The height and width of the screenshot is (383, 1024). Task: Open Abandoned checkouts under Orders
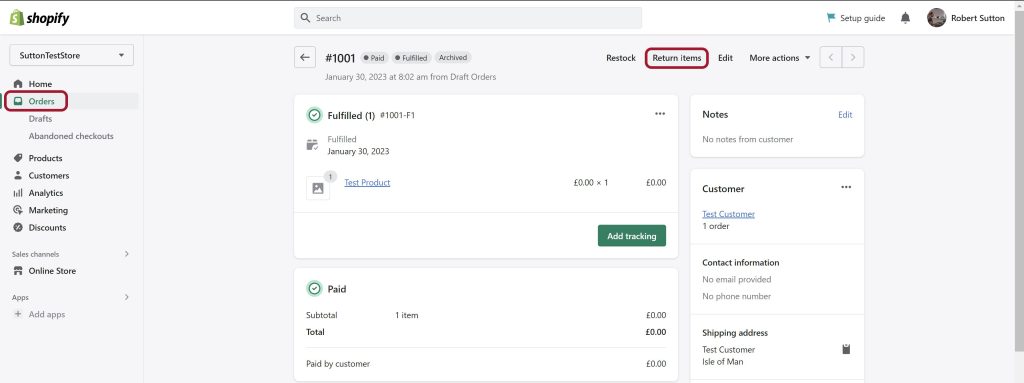[x=71, y=136]
